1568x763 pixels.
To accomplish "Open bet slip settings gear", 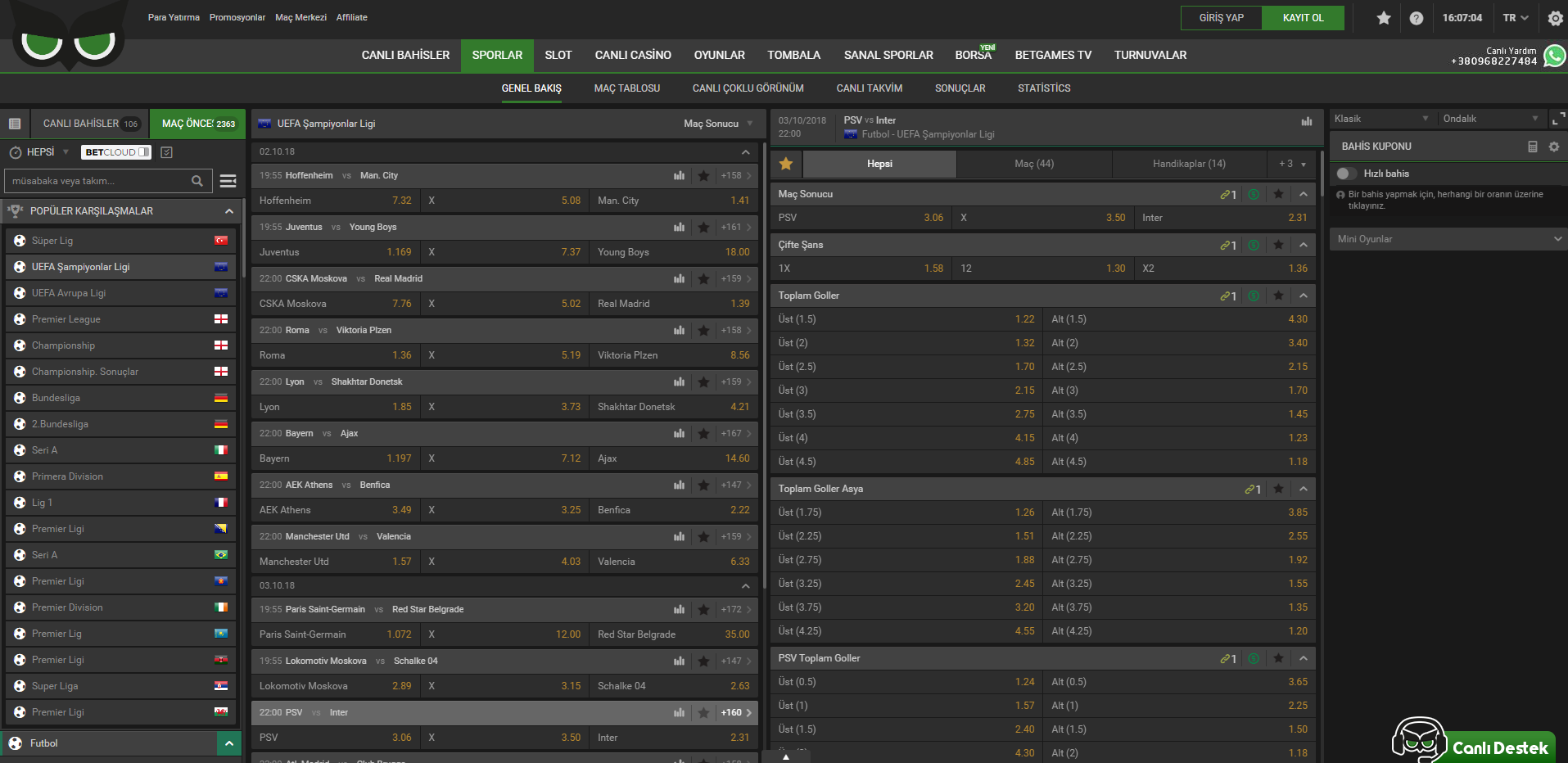I will 1554,147.
